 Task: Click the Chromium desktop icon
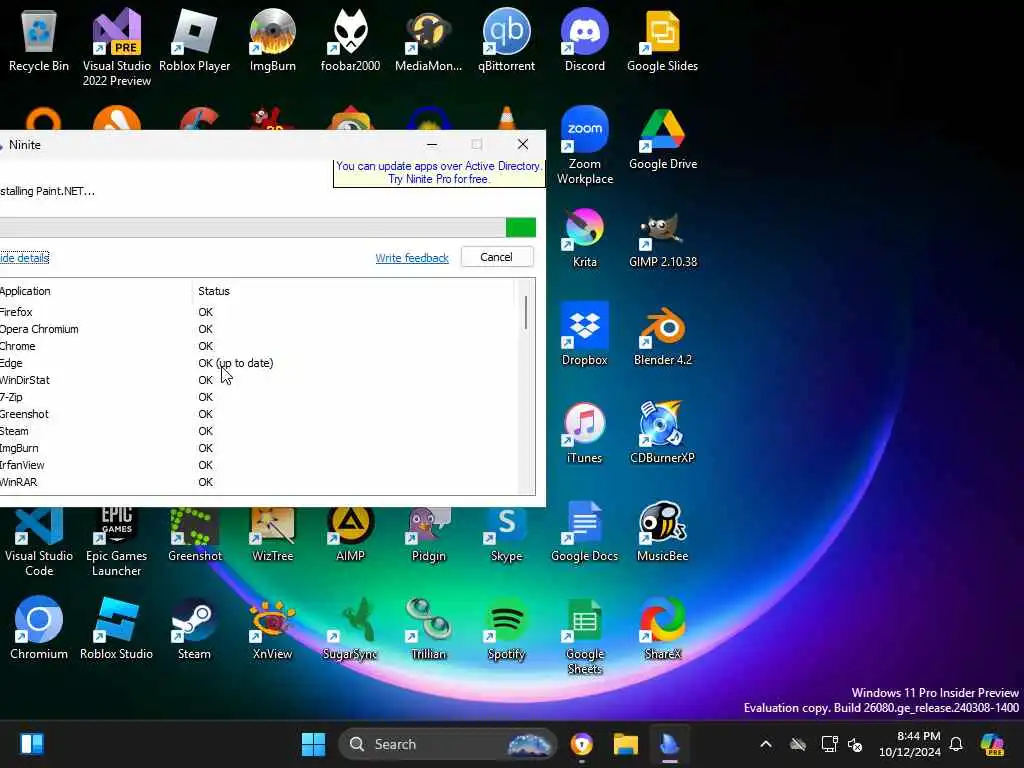(39, 628)
